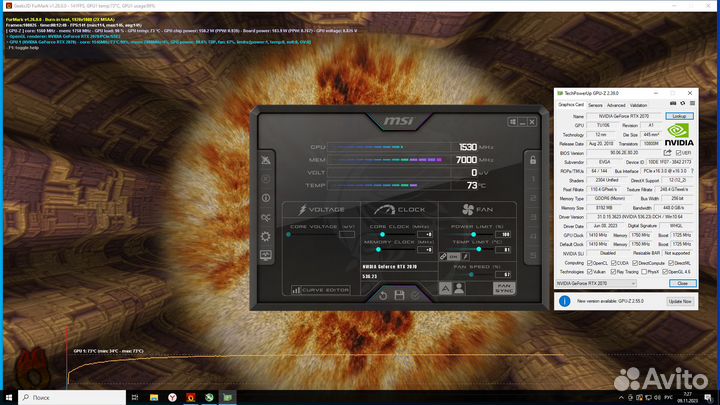Open the K-boost circle icon in Afterburner sidebar
This screenshot has width=720, height=405.
coord(266,179)
